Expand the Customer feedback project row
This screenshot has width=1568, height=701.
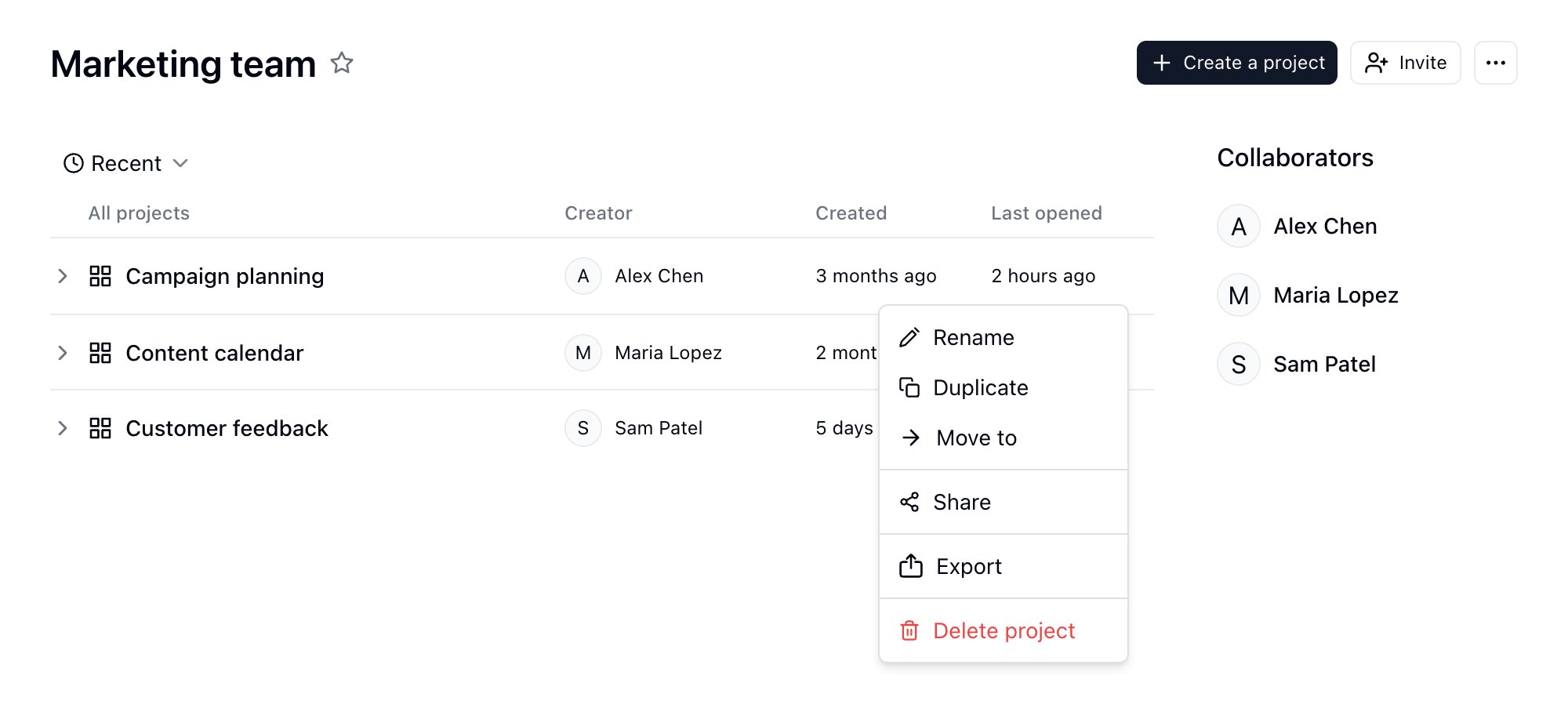point(63,428)
